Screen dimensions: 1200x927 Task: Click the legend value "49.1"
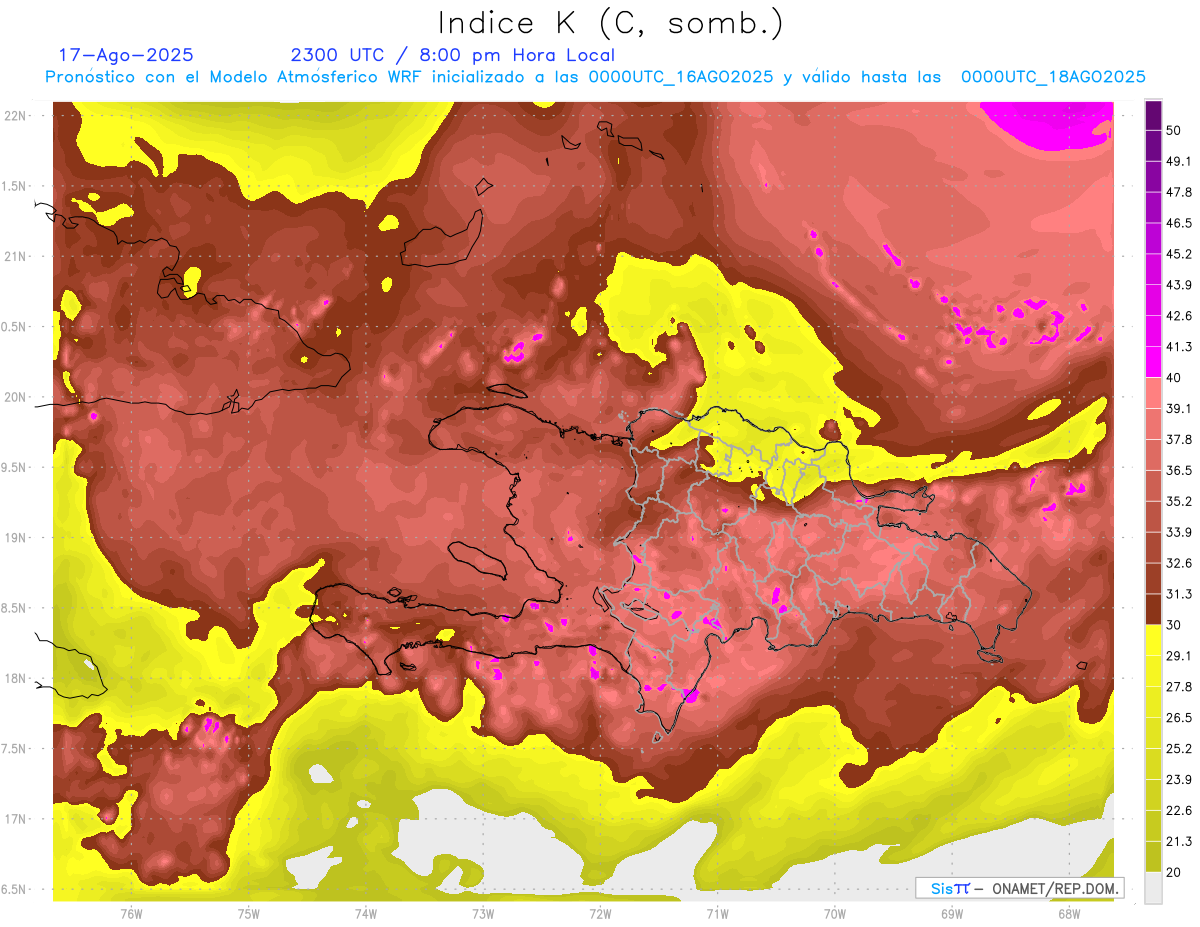pos(1179,161)
